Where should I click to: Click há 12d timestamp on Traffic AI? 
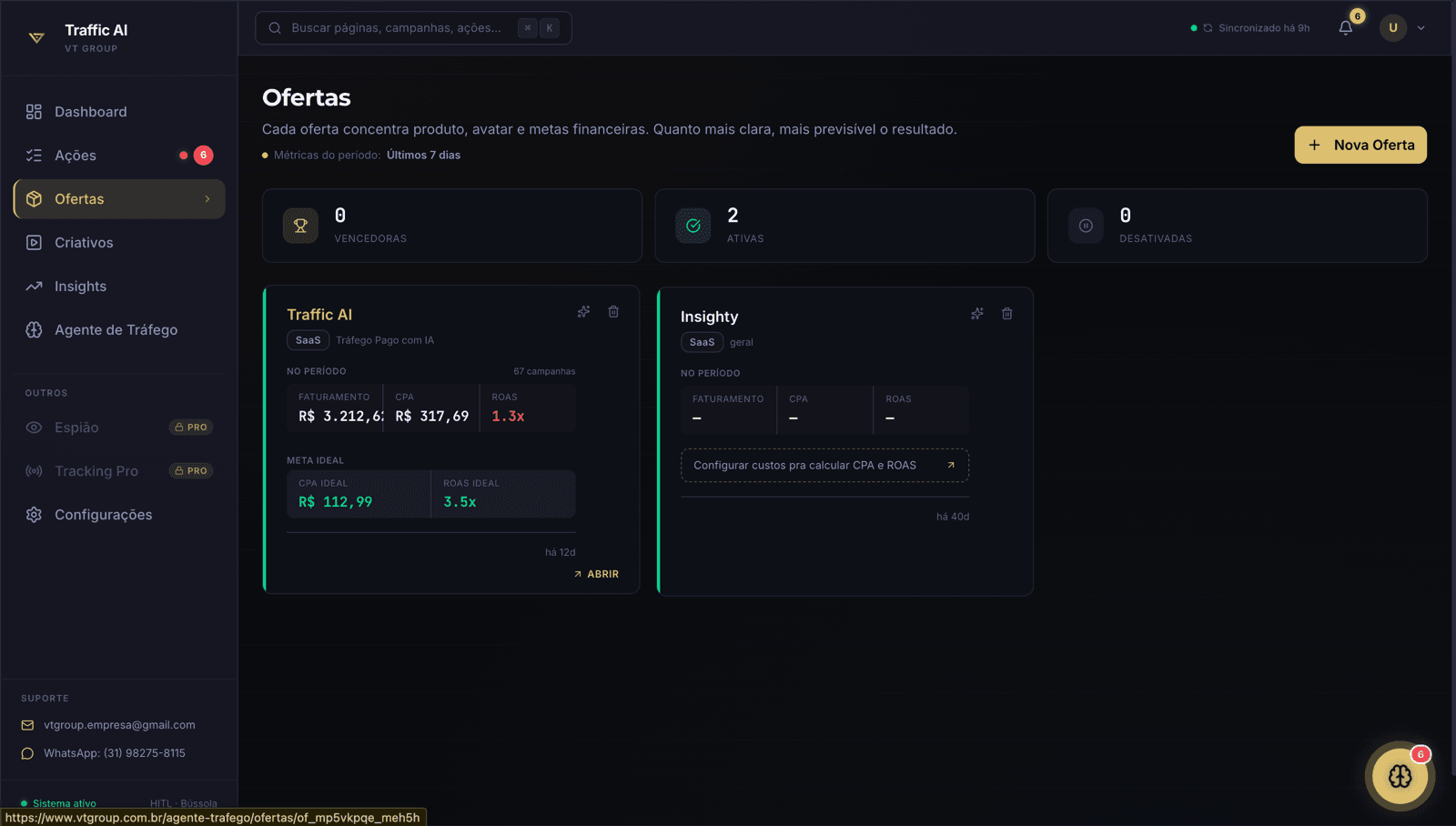click(x=561, y=552)
